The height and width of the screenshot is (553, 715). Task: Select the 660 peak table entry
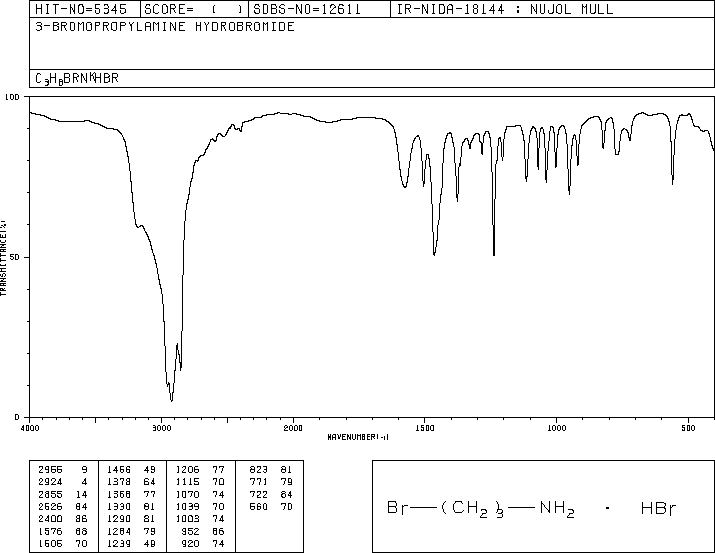pyautogui.click(x=271, y=506)
